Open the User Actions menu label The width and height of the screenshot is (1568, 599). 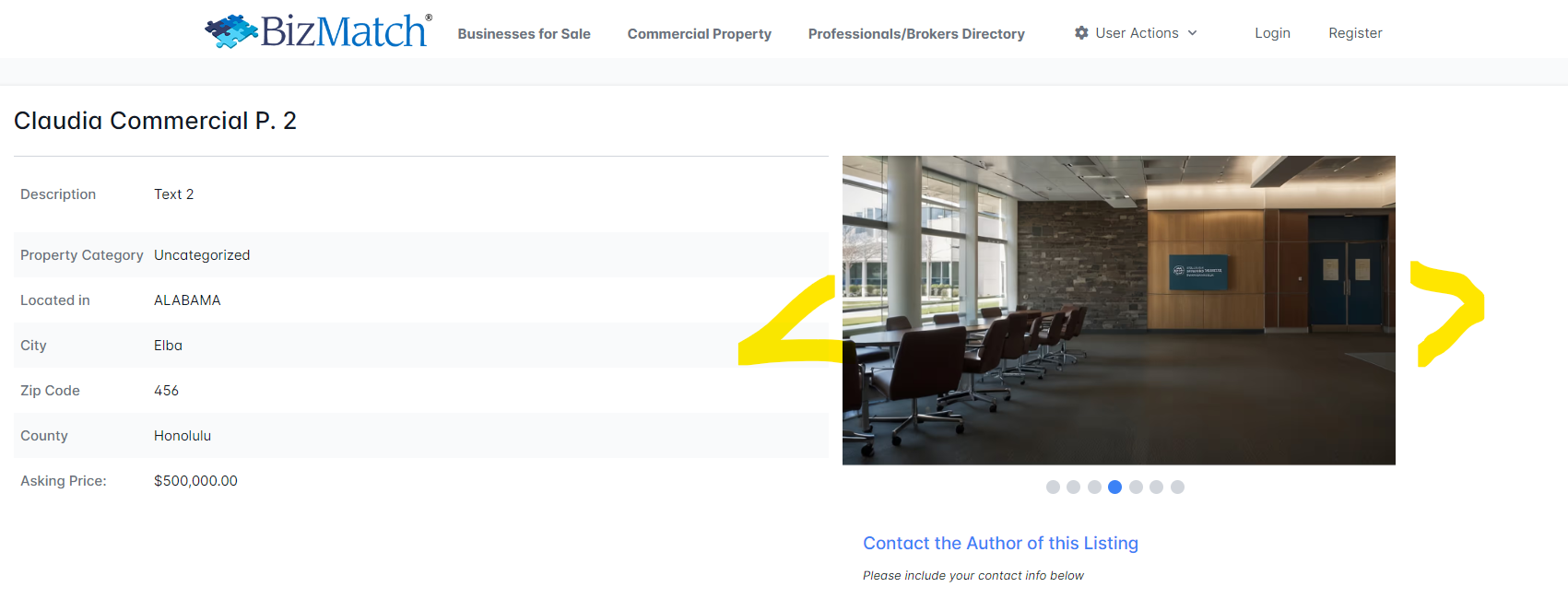point(1137,33)
